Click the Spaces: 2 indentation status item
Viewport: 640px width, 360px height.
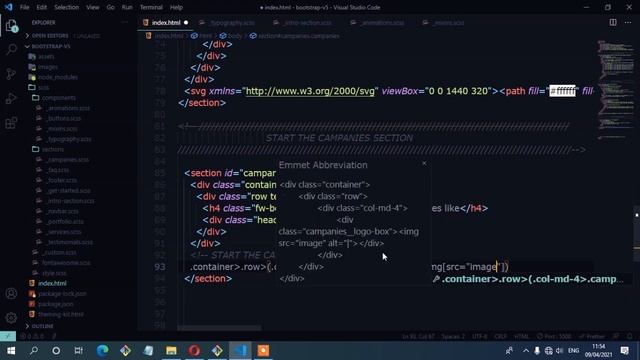tap(453, 337)
